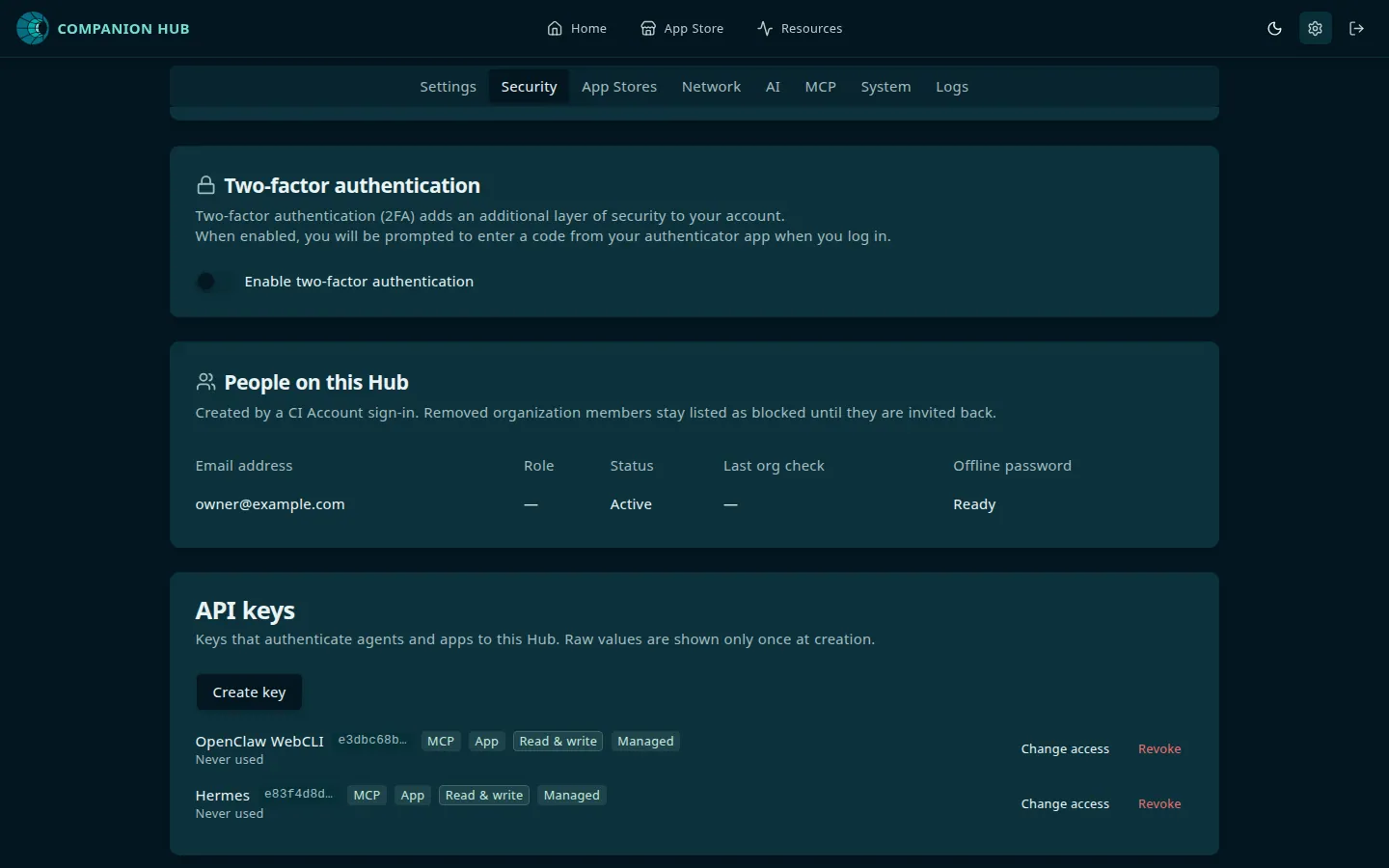Click the API keys heading
Screen dimensions: 1389x868
[245, 610]
